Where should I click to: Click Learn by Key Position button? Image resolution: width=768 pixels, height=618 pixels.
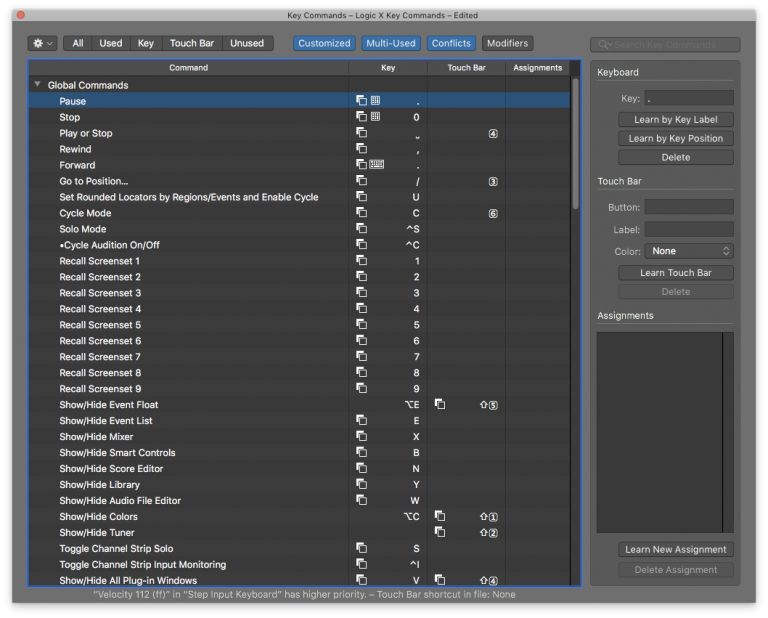click(675, 139)
